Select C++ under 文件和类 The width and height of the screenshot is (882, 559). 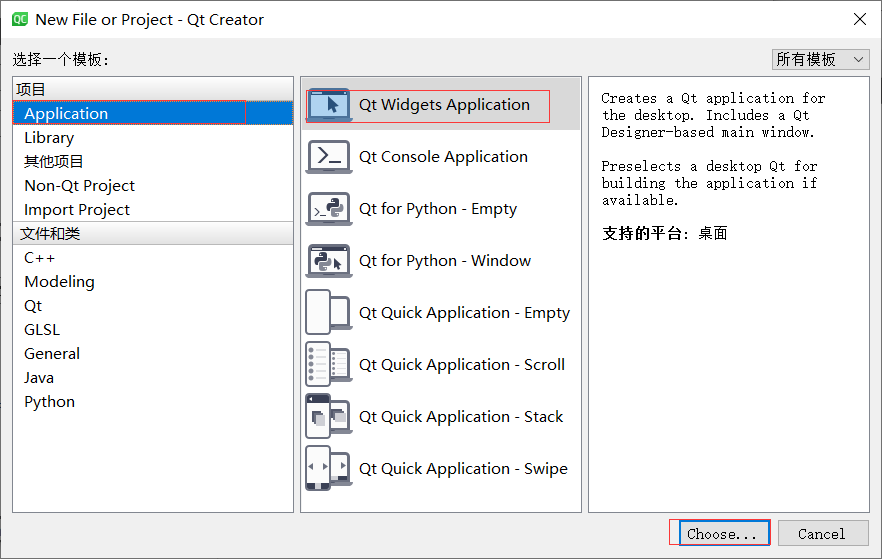[40, 258]
